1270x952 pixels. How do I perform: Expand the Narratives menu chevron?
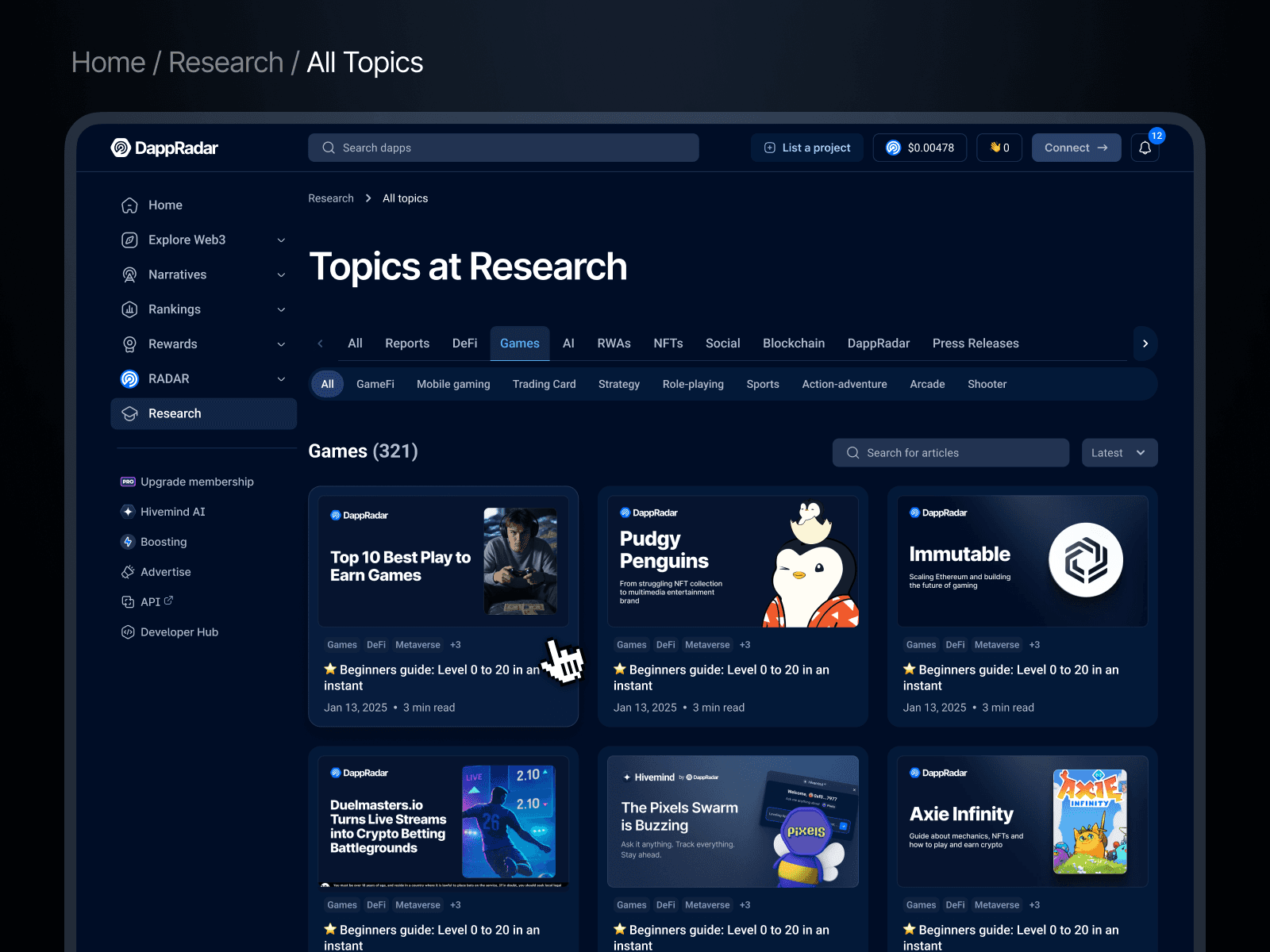[x=281, y=274]
